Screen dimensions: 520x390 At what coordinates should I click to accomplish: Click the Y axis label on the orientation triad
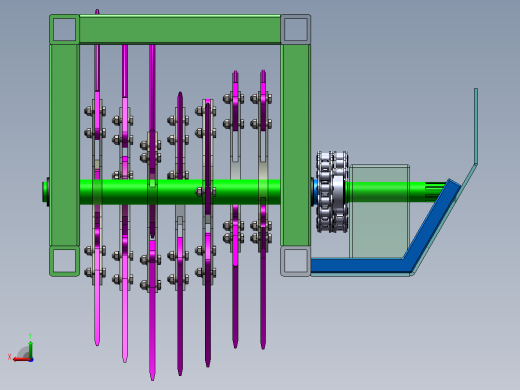click(30, 336)
